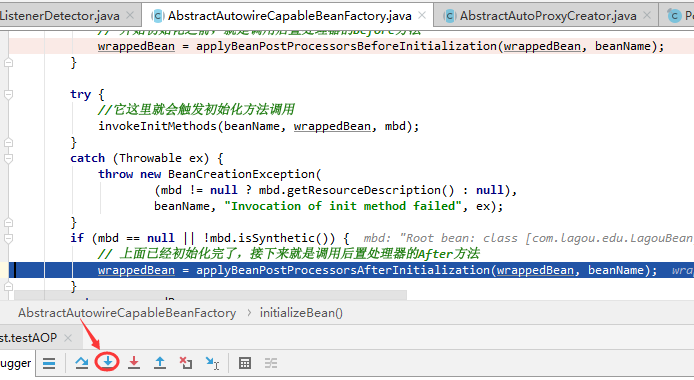Click fold-end marker after BeanCreationException block
The width and height of the screenshot is (694, 380).
tap(8, 223)
